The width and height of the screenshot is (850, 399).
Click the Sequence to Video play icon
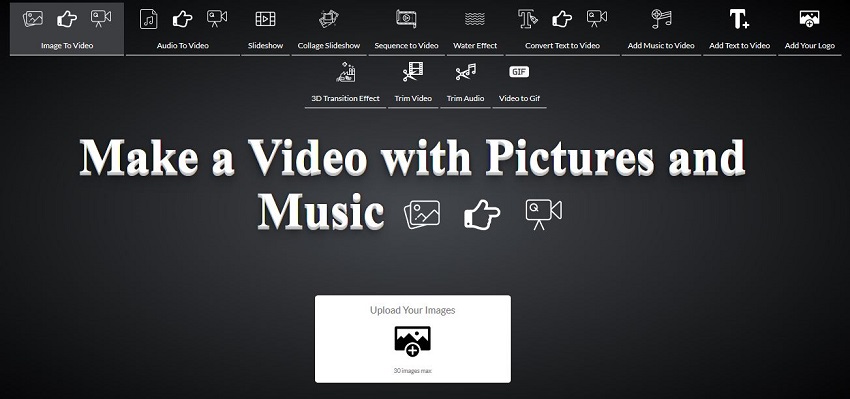(x=405, y=19)
